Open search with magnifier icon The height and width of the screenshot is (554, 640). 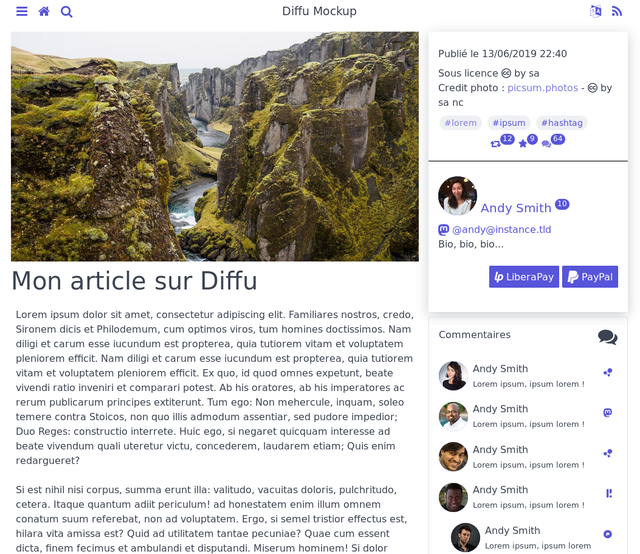(67, 12)
